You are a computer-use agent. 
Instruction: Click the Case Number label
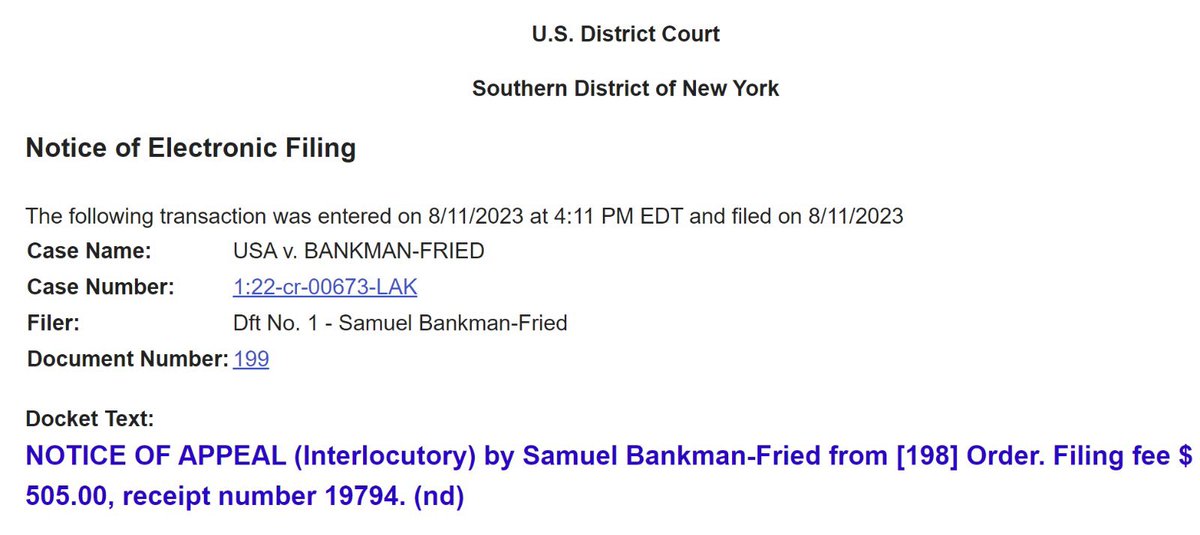(x=101, y=287)
